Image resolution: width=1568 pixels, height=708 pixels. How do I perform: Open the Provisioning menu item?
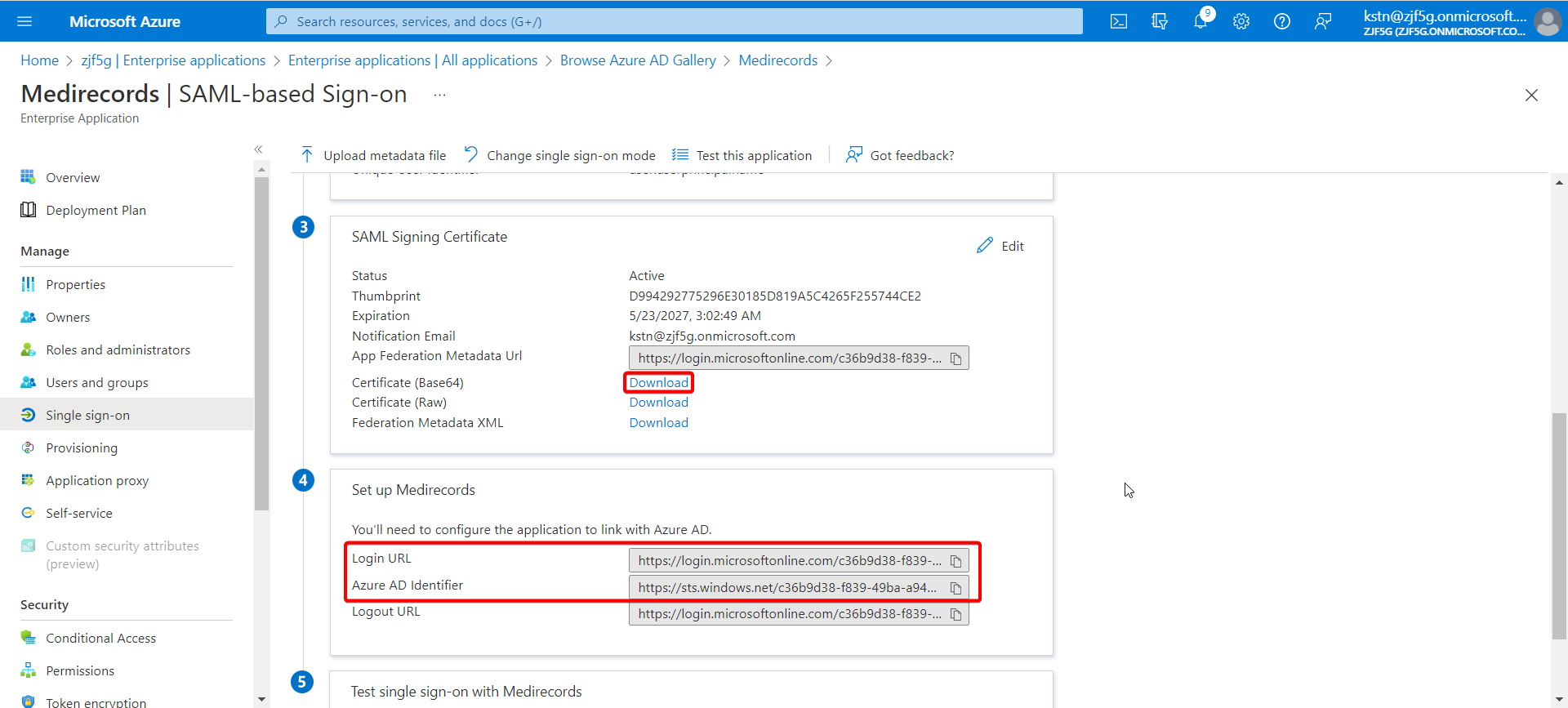pyautogui.click(x=82, y=448)
